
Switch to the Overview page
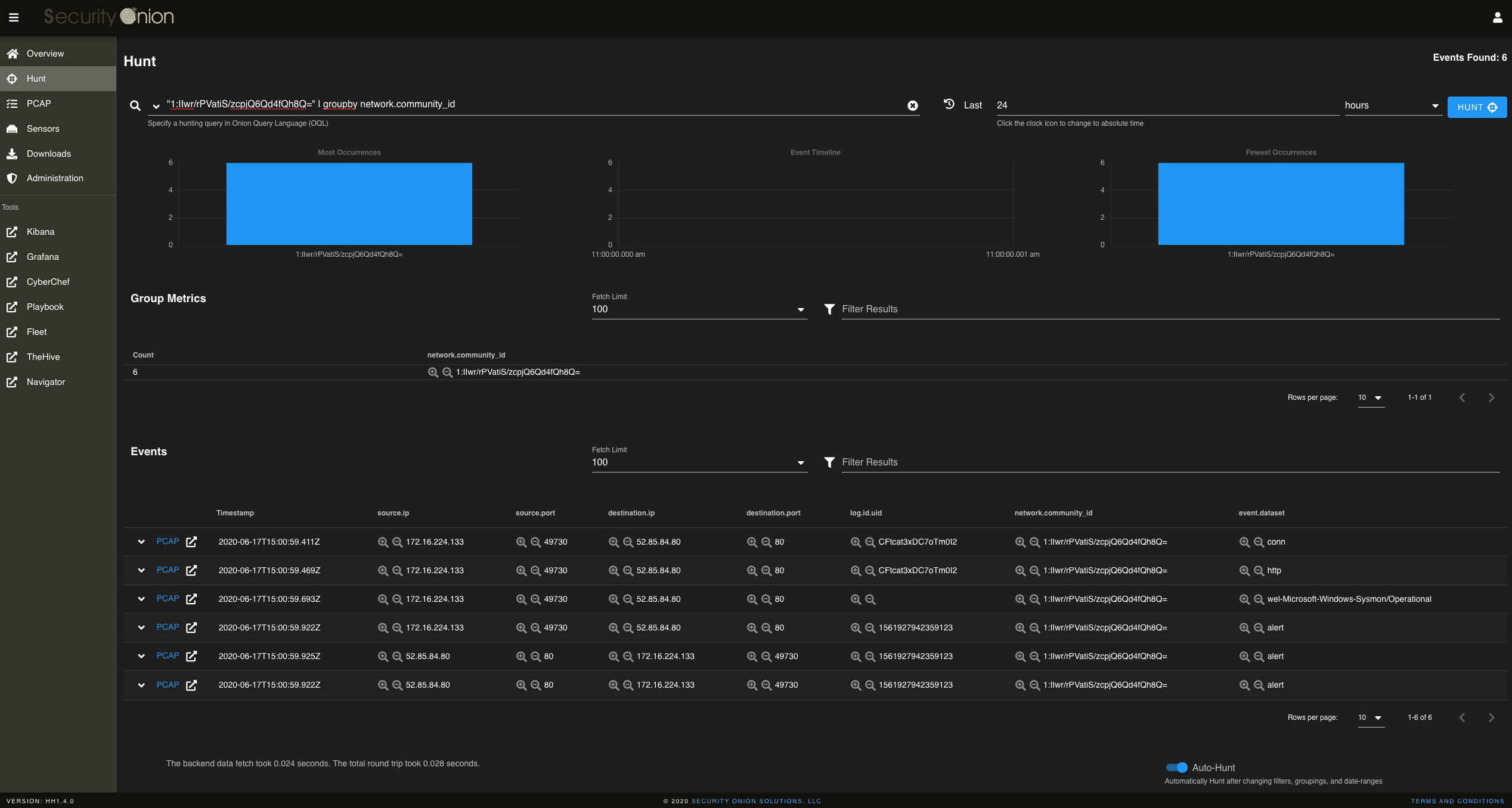[13, 53]
